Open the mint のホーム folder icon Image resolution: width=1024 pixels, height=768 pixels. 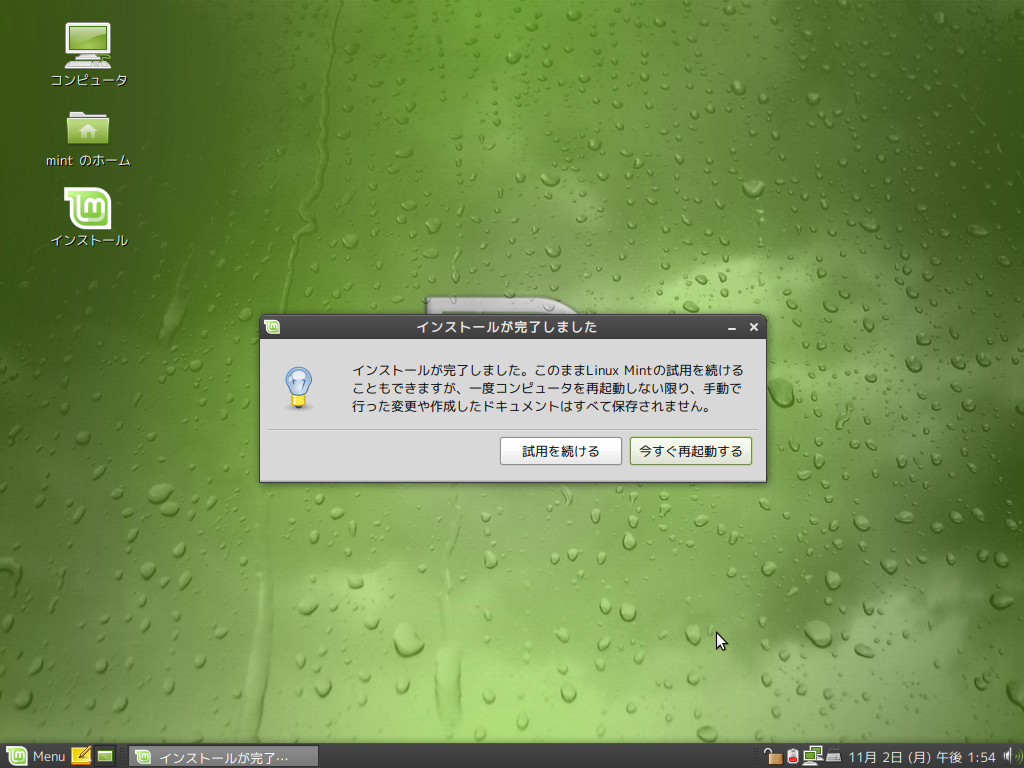coord(88,139)
